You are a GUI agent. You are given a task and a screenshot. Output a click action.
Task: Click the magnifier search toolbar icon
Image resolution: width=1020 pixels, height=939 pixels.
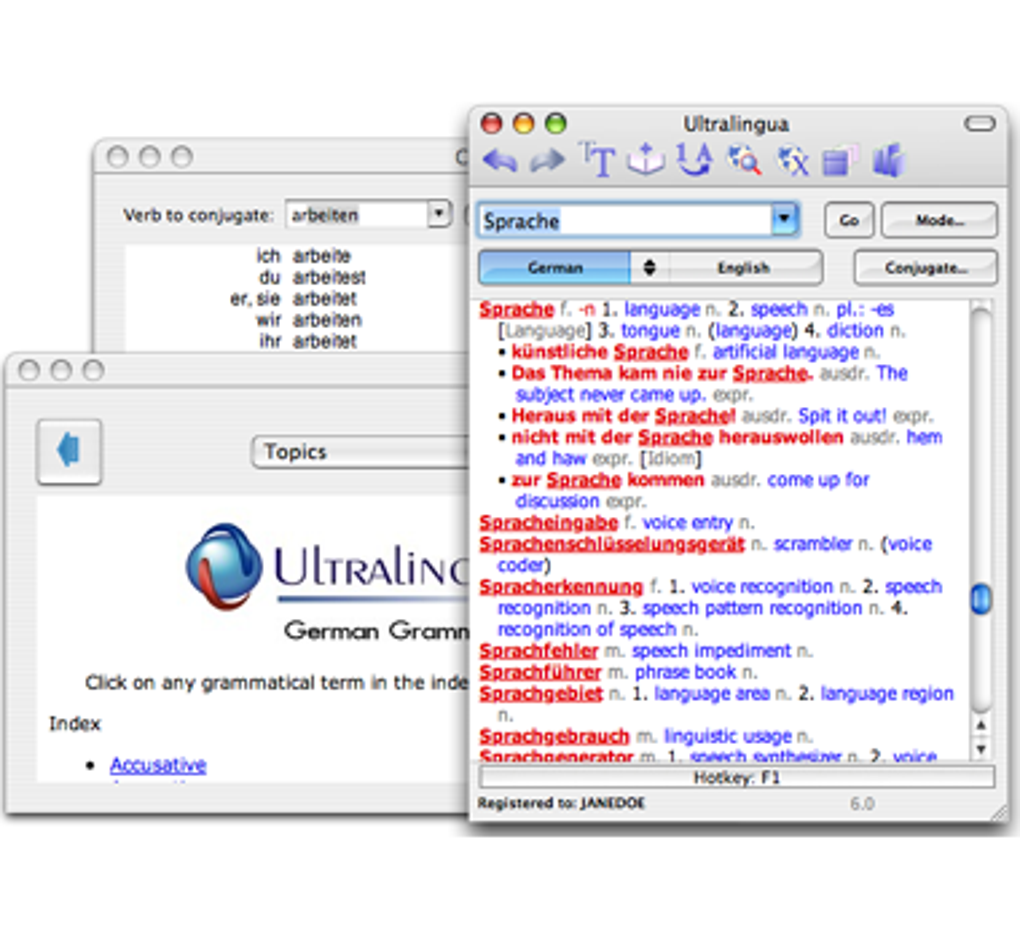(x=744, y=160)
